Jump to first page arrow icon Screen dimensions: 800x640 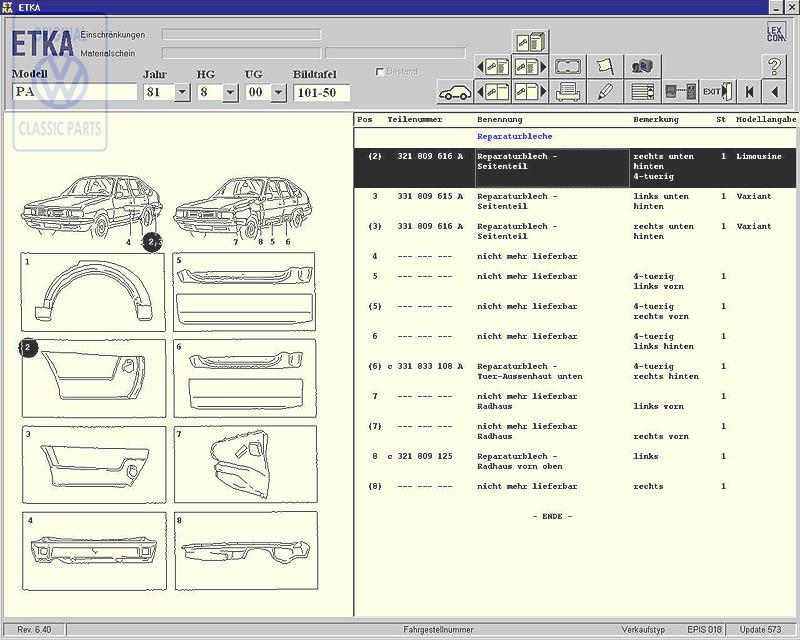click(749, 92)
